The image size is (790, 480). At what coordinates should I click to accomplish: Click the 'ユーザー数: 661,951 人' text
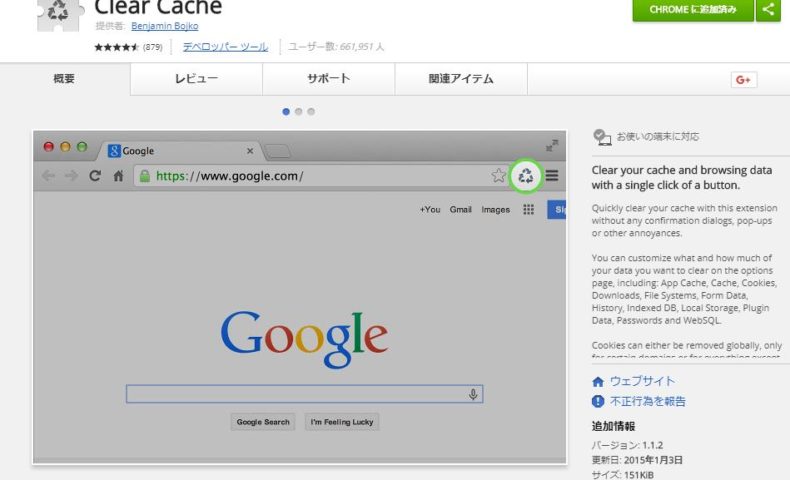click(336, 47)
